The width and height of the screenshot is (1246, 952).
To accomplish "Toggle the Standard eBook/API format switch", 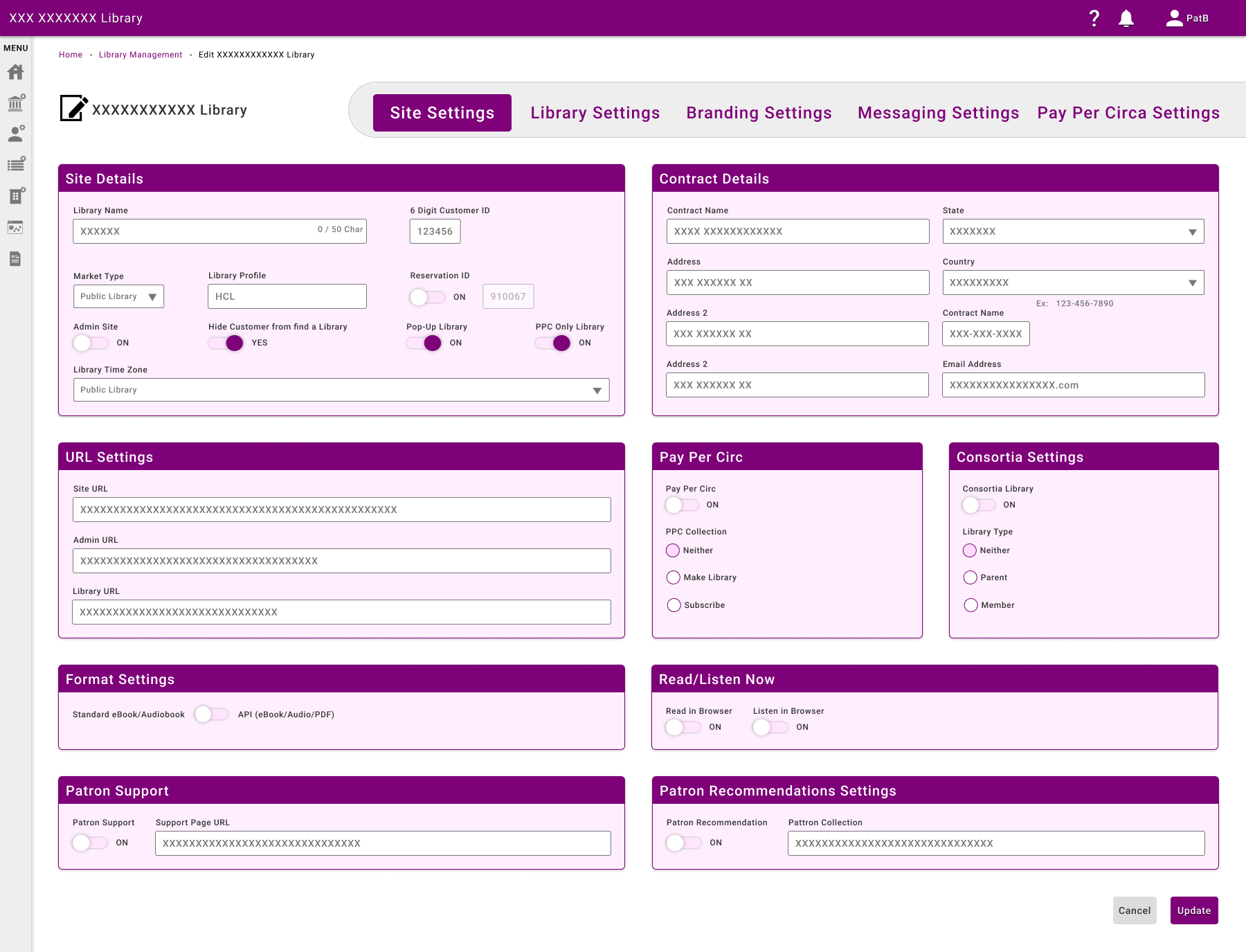I will [x=211, y=715].
